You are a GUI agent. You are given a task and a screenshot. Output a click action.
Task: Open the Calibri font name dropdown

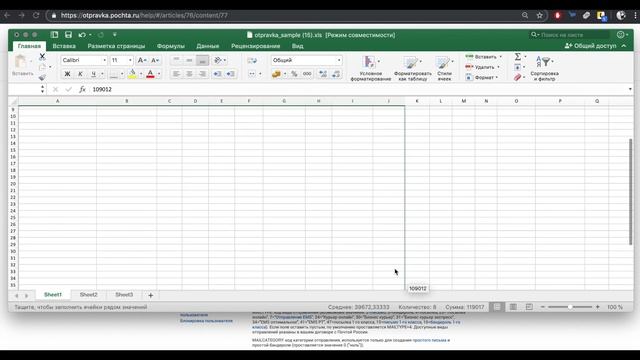click(x=104, y=60)
